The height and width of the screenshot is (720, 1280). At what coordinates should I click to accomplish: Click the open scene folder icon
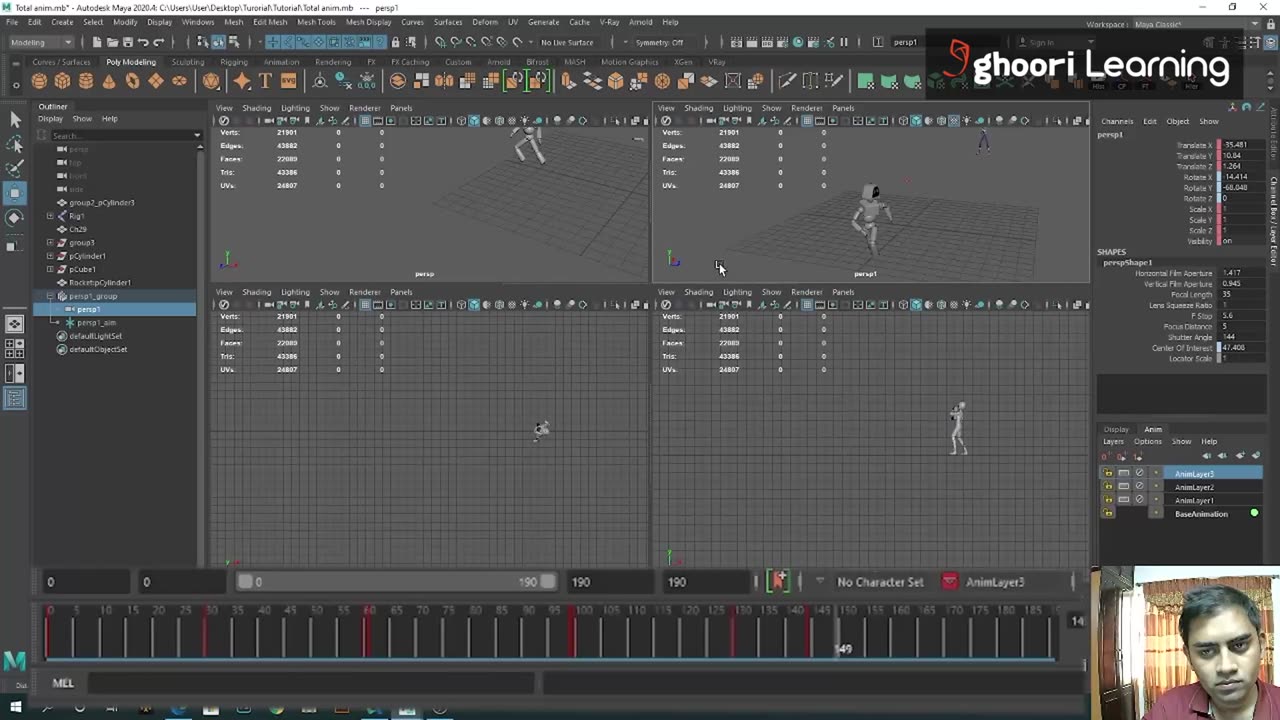point(112,42)
